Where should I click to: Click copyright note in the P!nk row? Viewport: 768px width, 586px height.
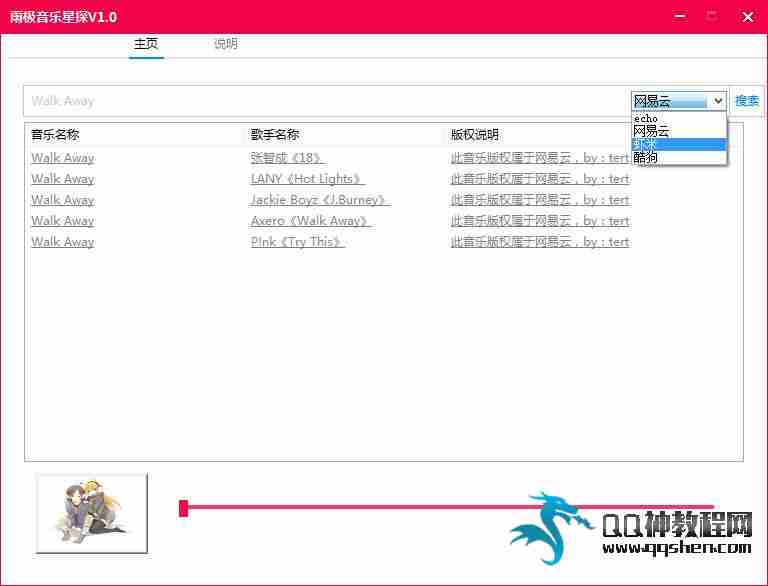540,242
